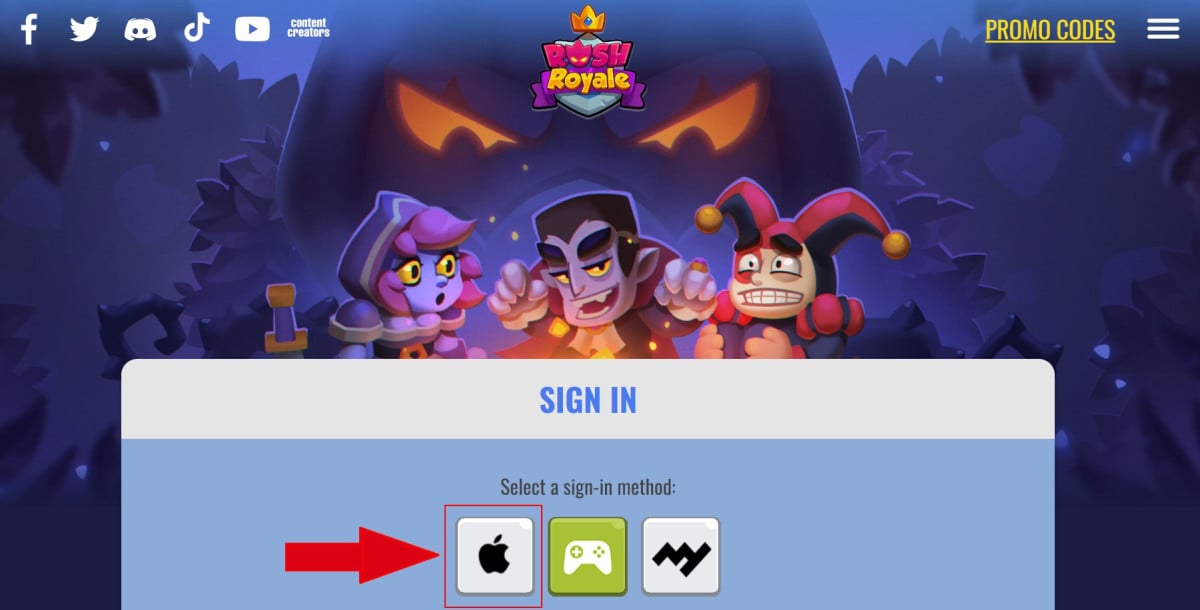Open the content creators link

click(308, 28)
